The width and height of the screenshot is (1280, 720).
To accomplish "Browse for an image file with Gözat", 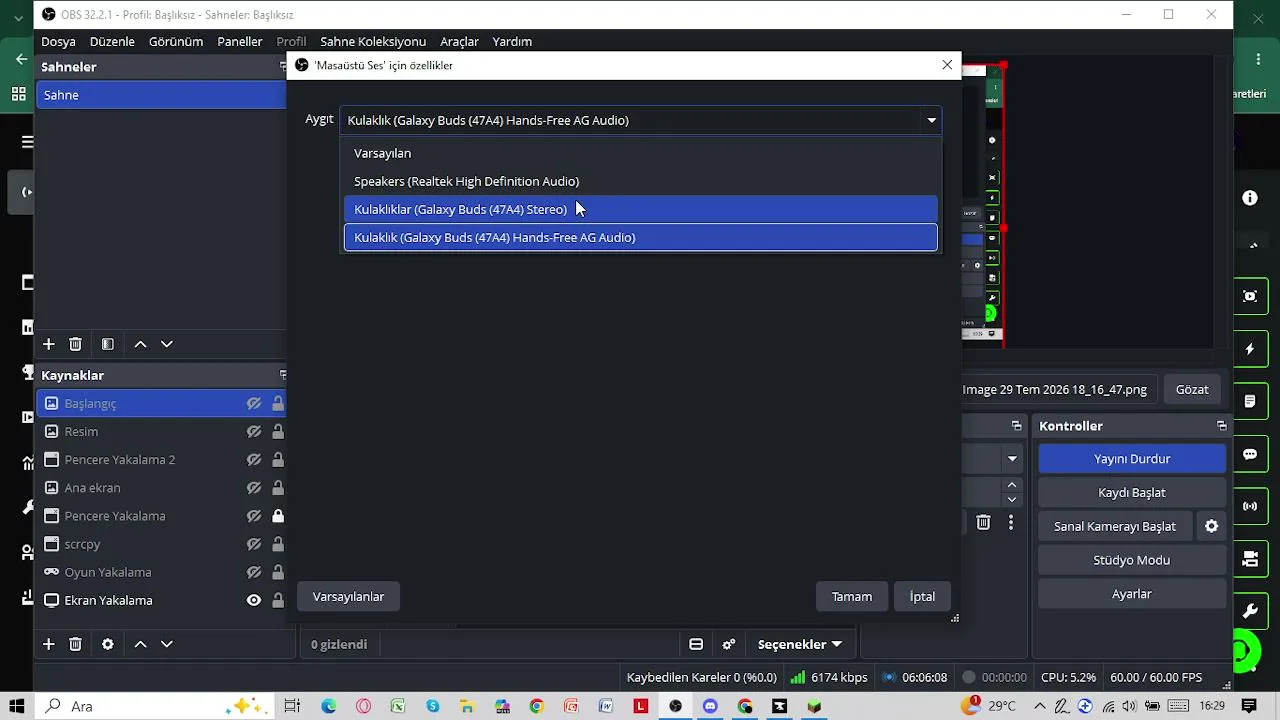I will (1192, 389).
